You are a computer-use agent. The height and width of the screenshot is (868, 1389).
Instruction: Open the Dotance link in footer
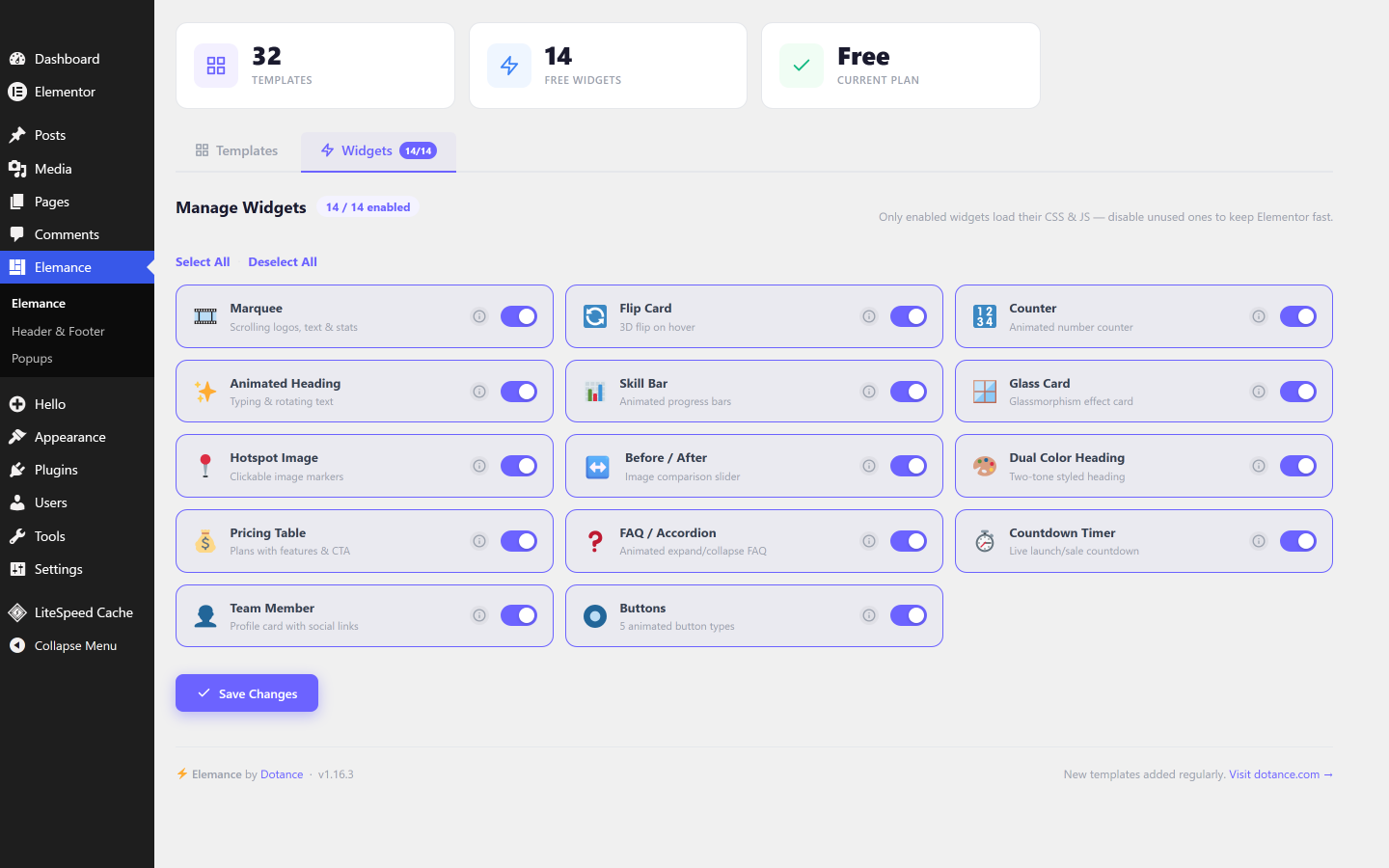(282, 774)
